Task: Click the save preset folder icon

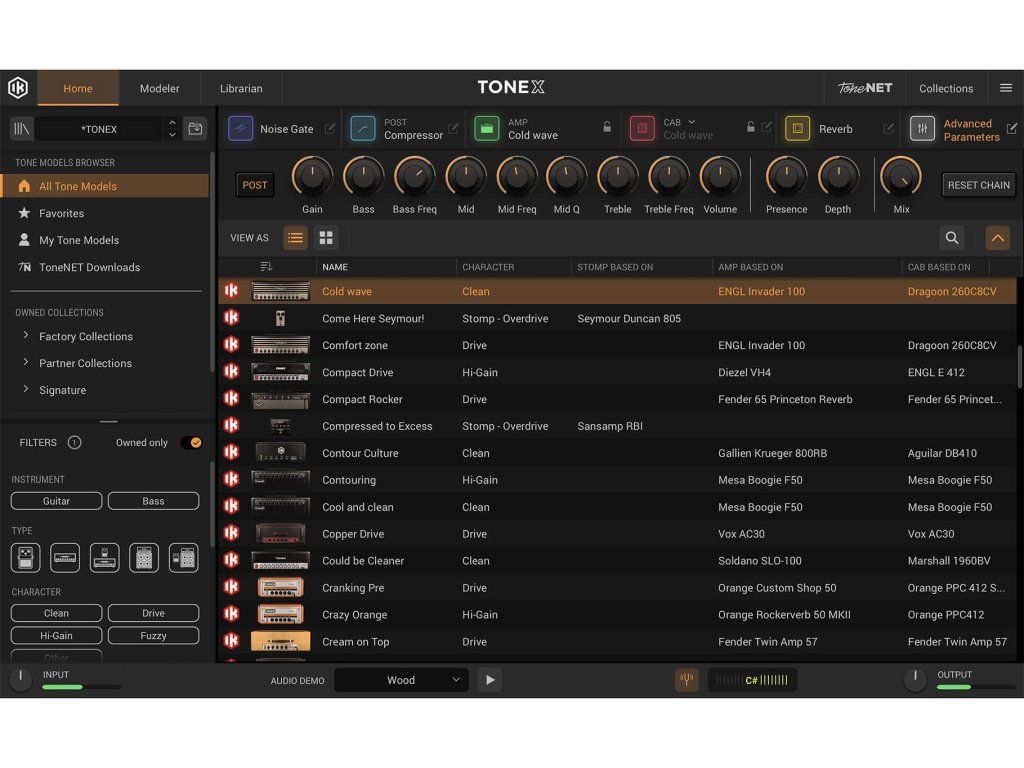Action: point(195,129)
